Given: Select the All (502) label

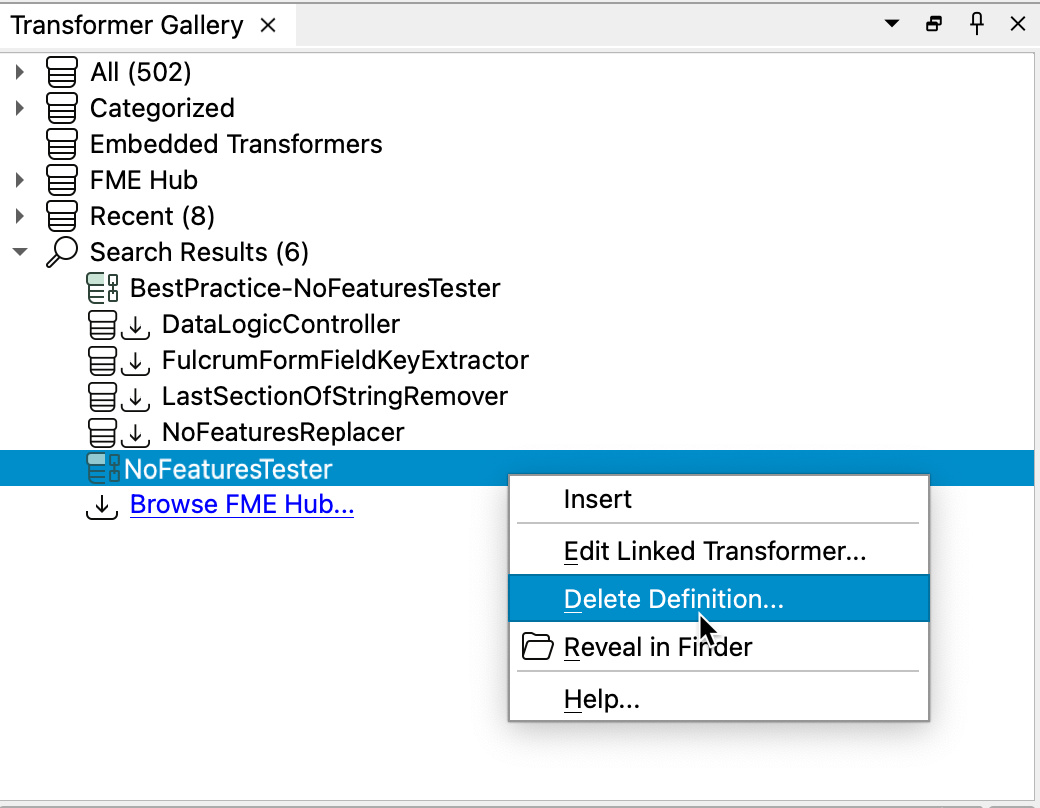Looking at the screenshot, I should 141,72.
